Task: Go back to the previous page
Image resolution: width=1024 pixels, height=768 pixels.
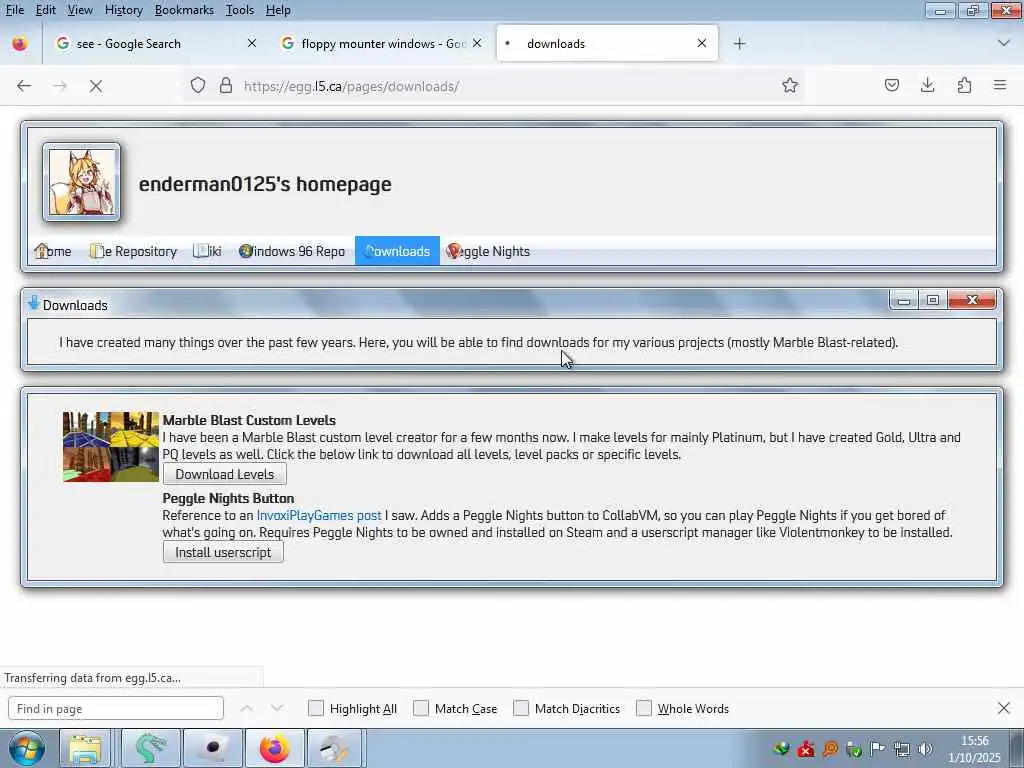Action: (x=24, y=86)
